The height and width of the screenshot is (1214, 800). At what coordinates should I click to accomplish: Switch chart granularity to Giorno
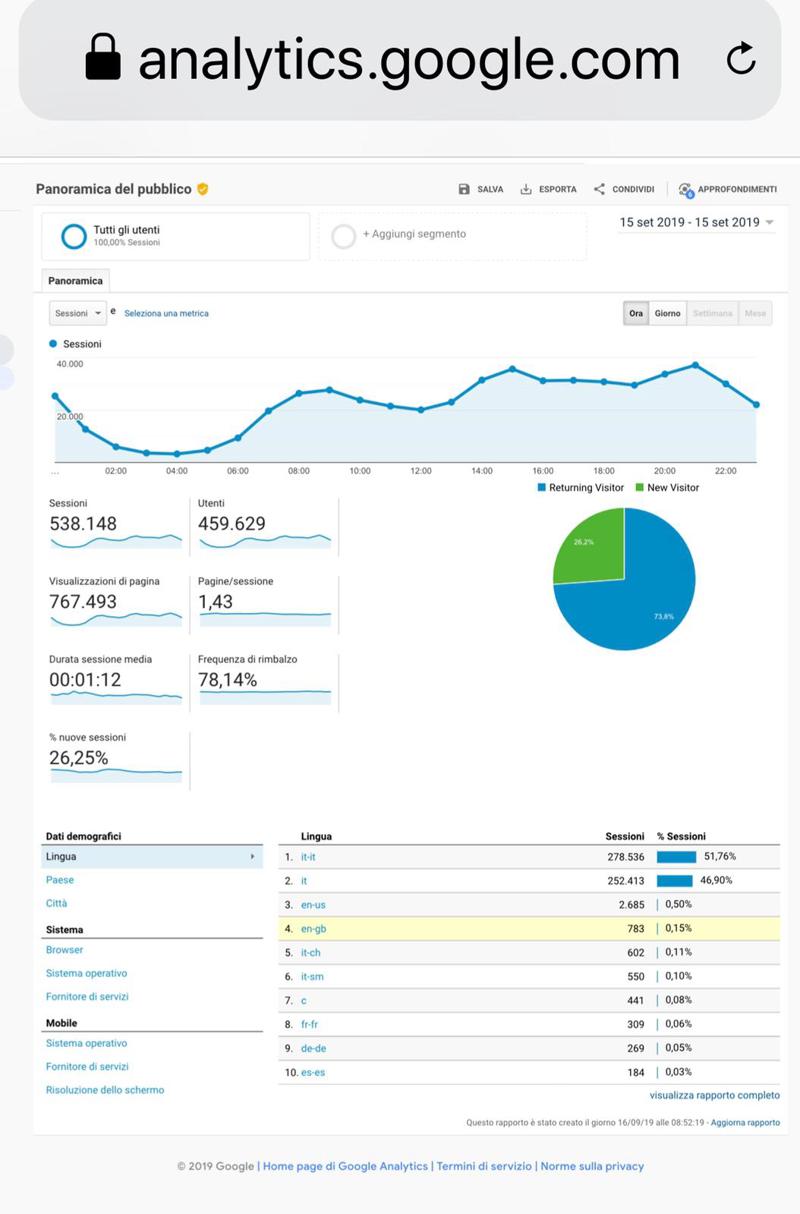tap(668, 313)
